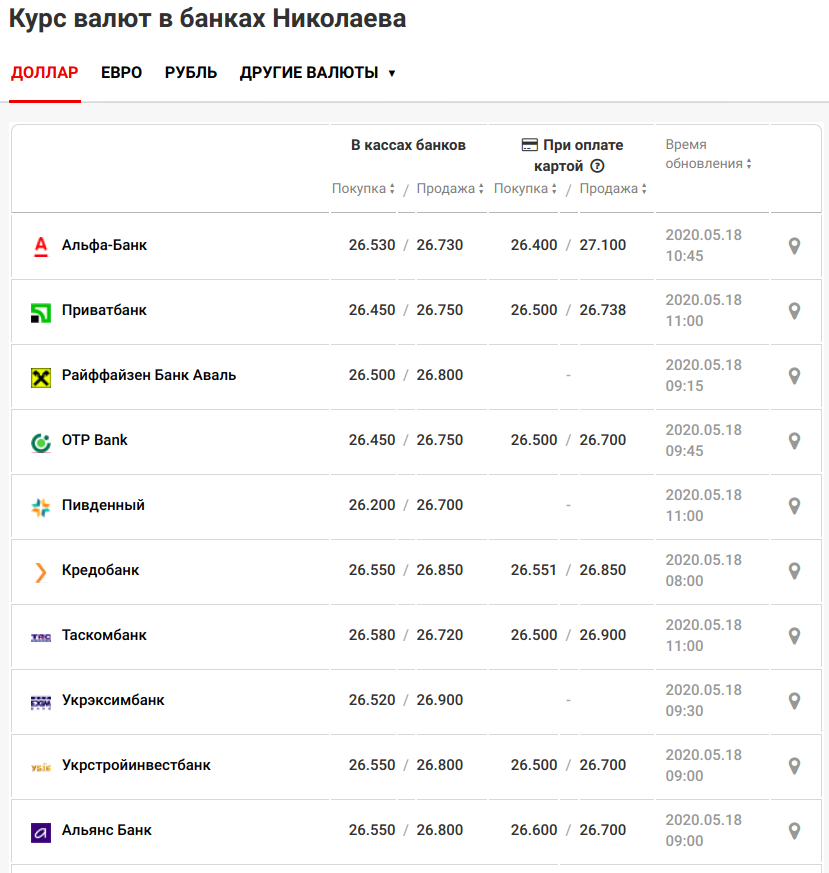Open the Таскомбанк link

[x=104, y=635]
